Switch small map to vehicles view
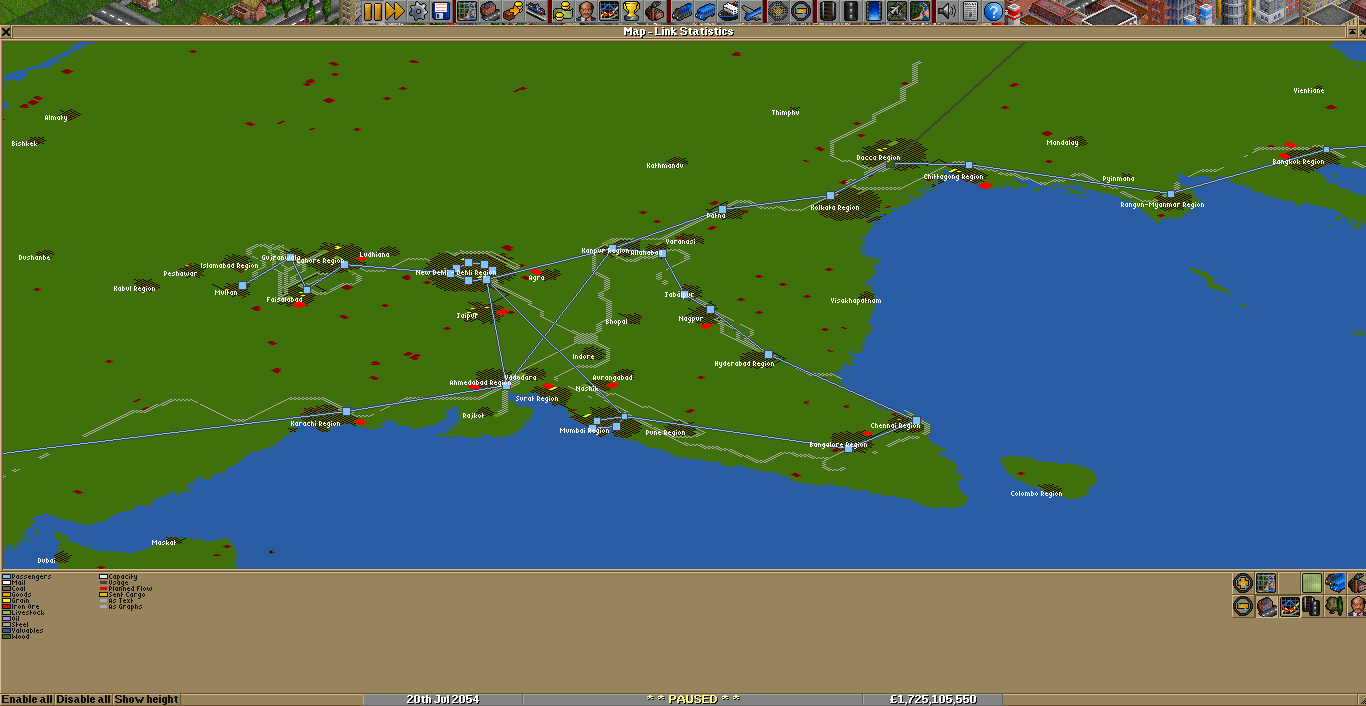 1335,583
